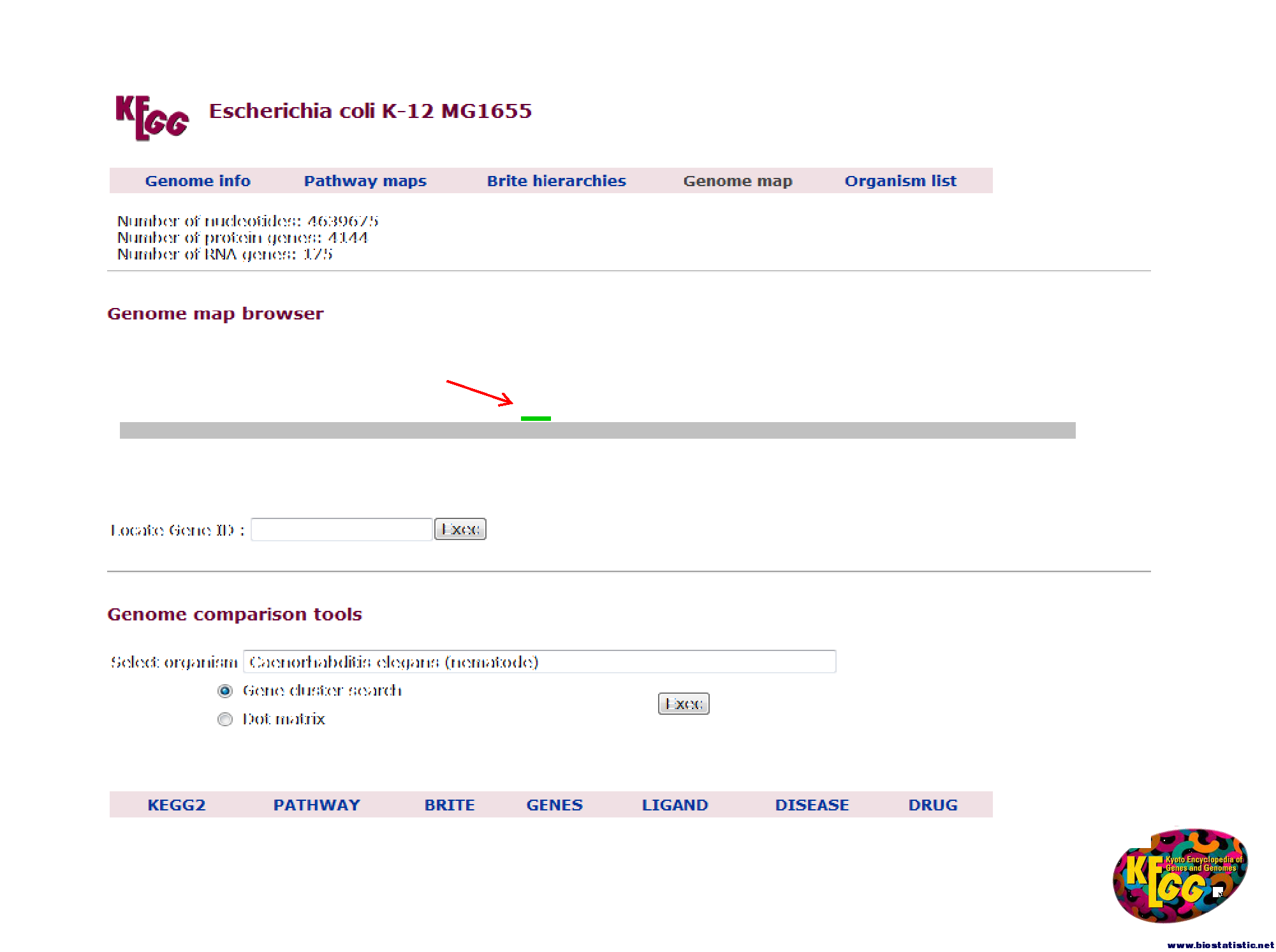The image size is (1276, 952).
Task: Click the Genome map browser heading
Action: pyautogui.click(x=216, y=314)
